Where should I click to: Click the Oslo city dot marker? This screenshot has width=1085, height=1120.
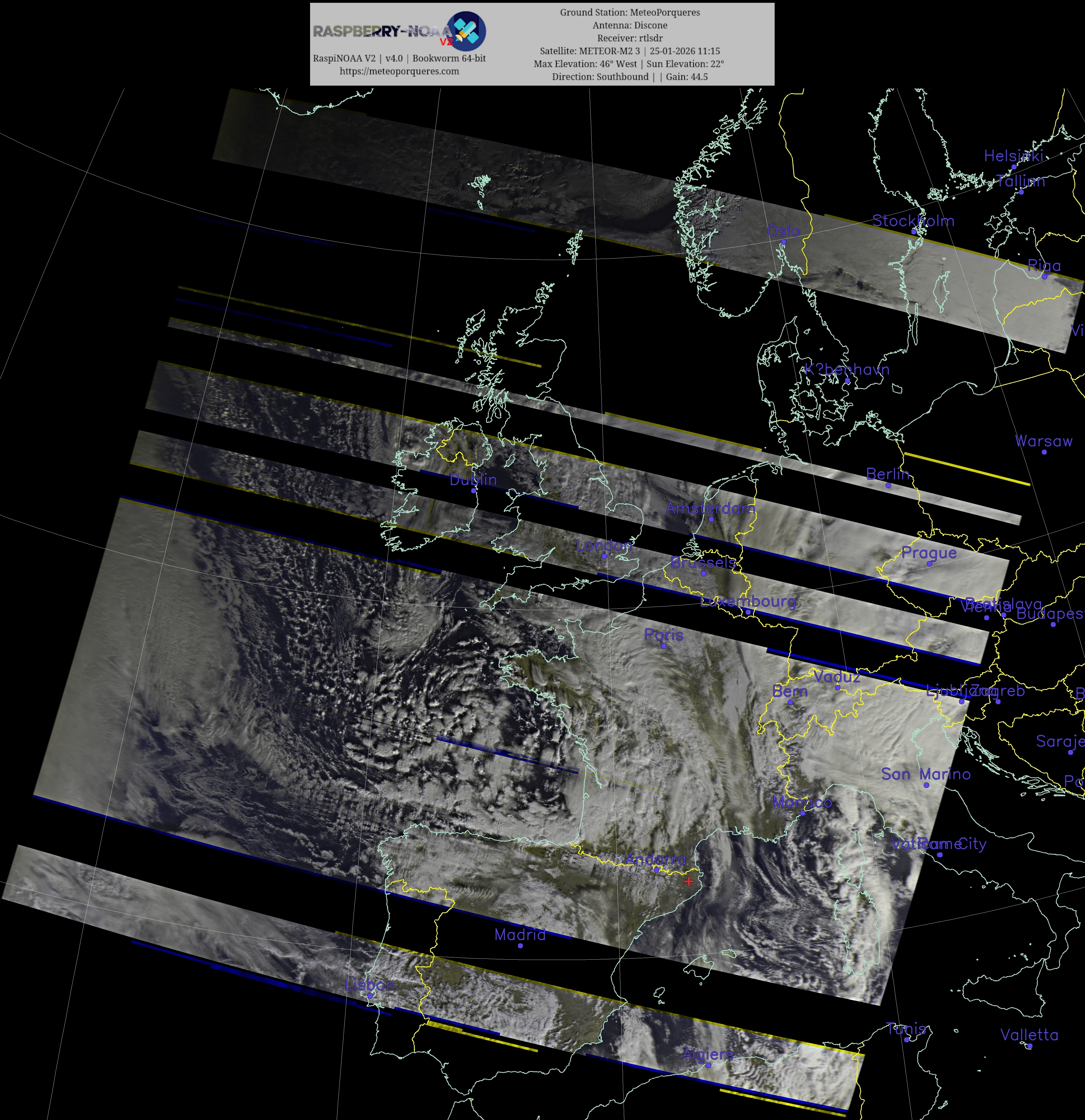point(783,242)
